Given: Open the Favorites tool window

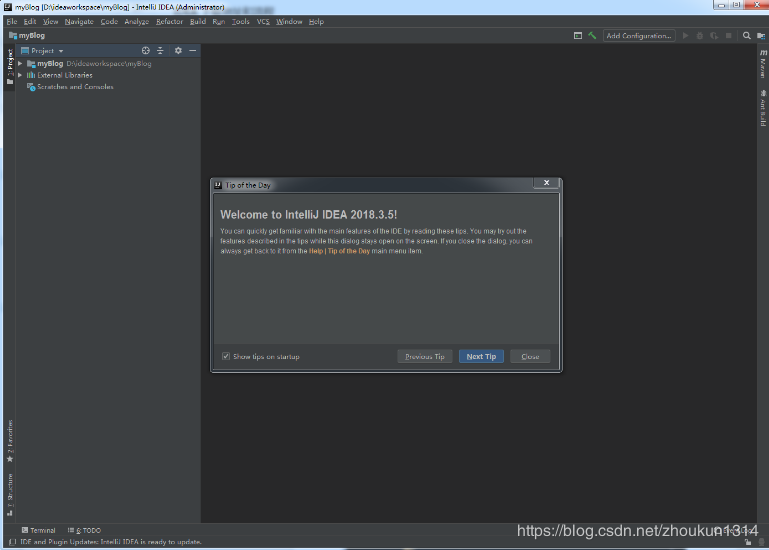Looking at the screenshot, I should point(10,441).
